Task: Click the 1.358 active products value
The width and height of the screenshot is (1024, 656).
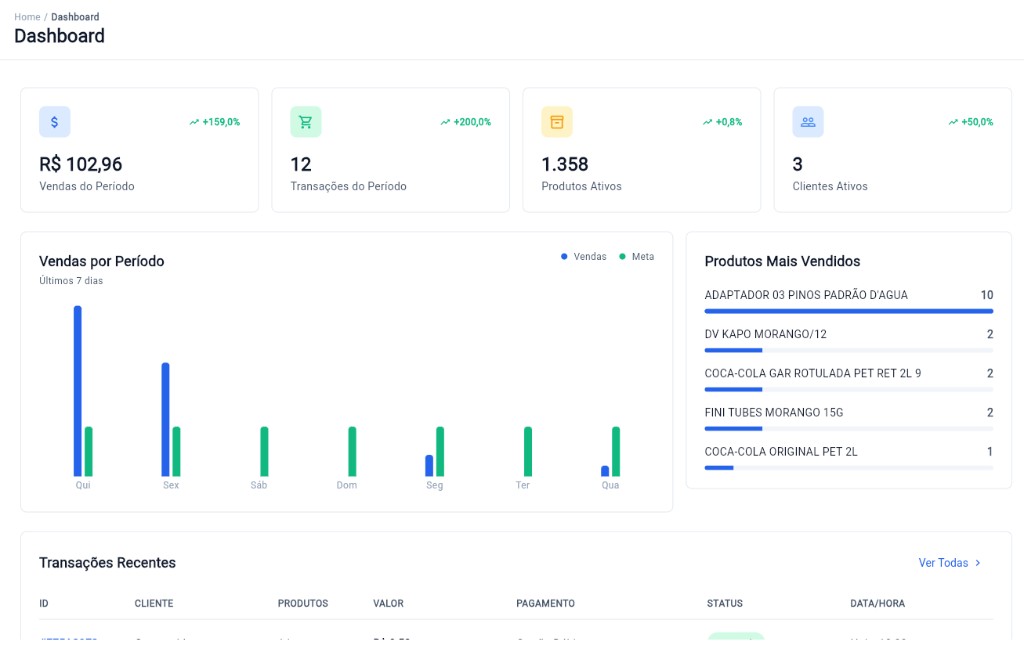Action: (x=565, y=164)
